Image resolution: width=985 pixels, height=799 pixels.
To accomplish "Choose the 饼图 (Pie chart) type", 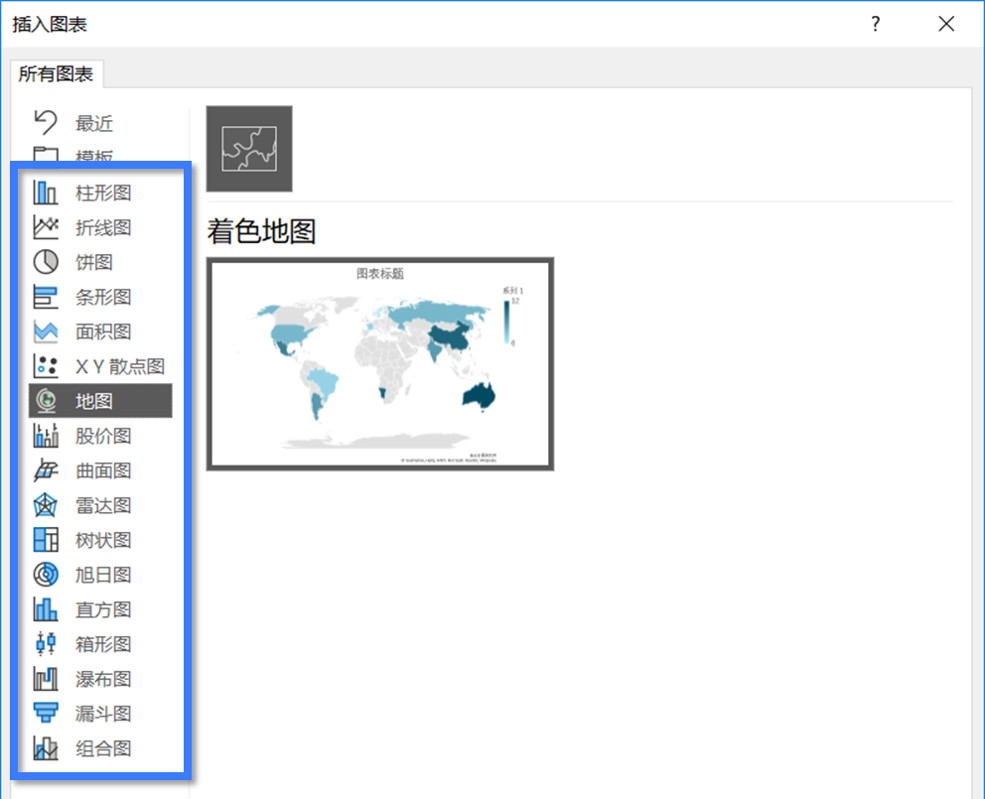I will (94, 262).
